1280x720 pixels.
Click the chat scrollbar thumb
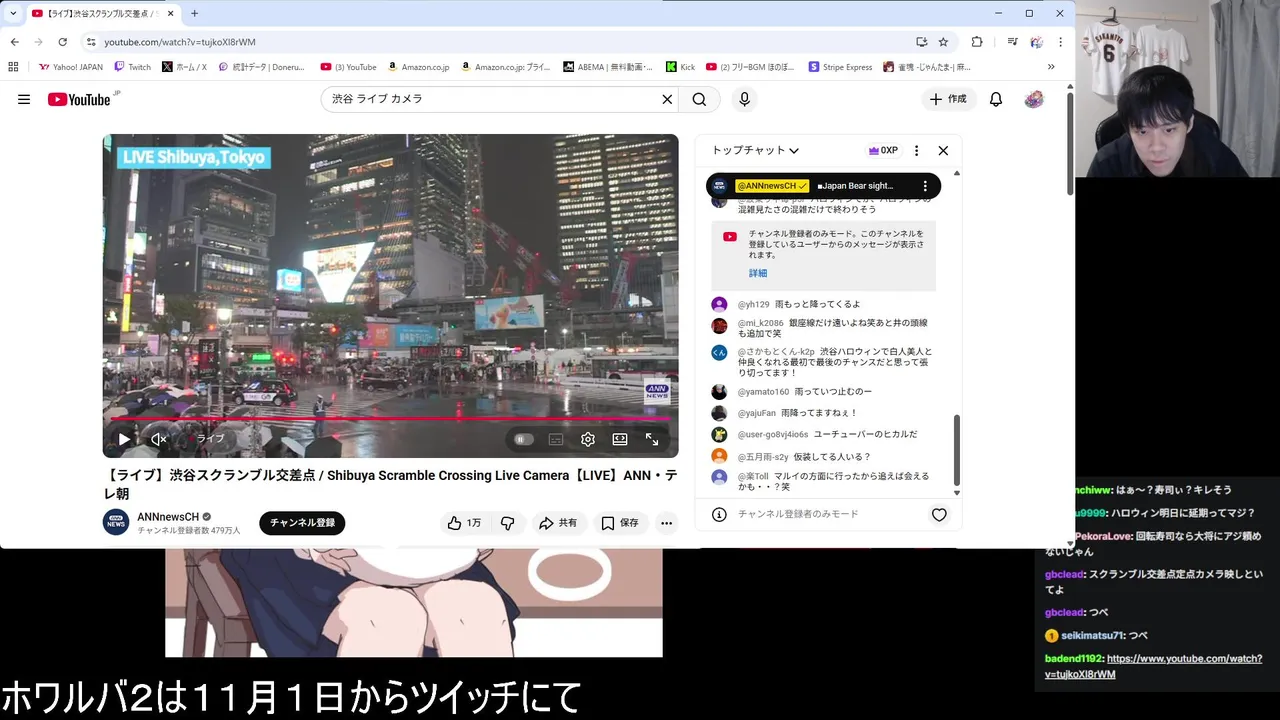[957, 450]
